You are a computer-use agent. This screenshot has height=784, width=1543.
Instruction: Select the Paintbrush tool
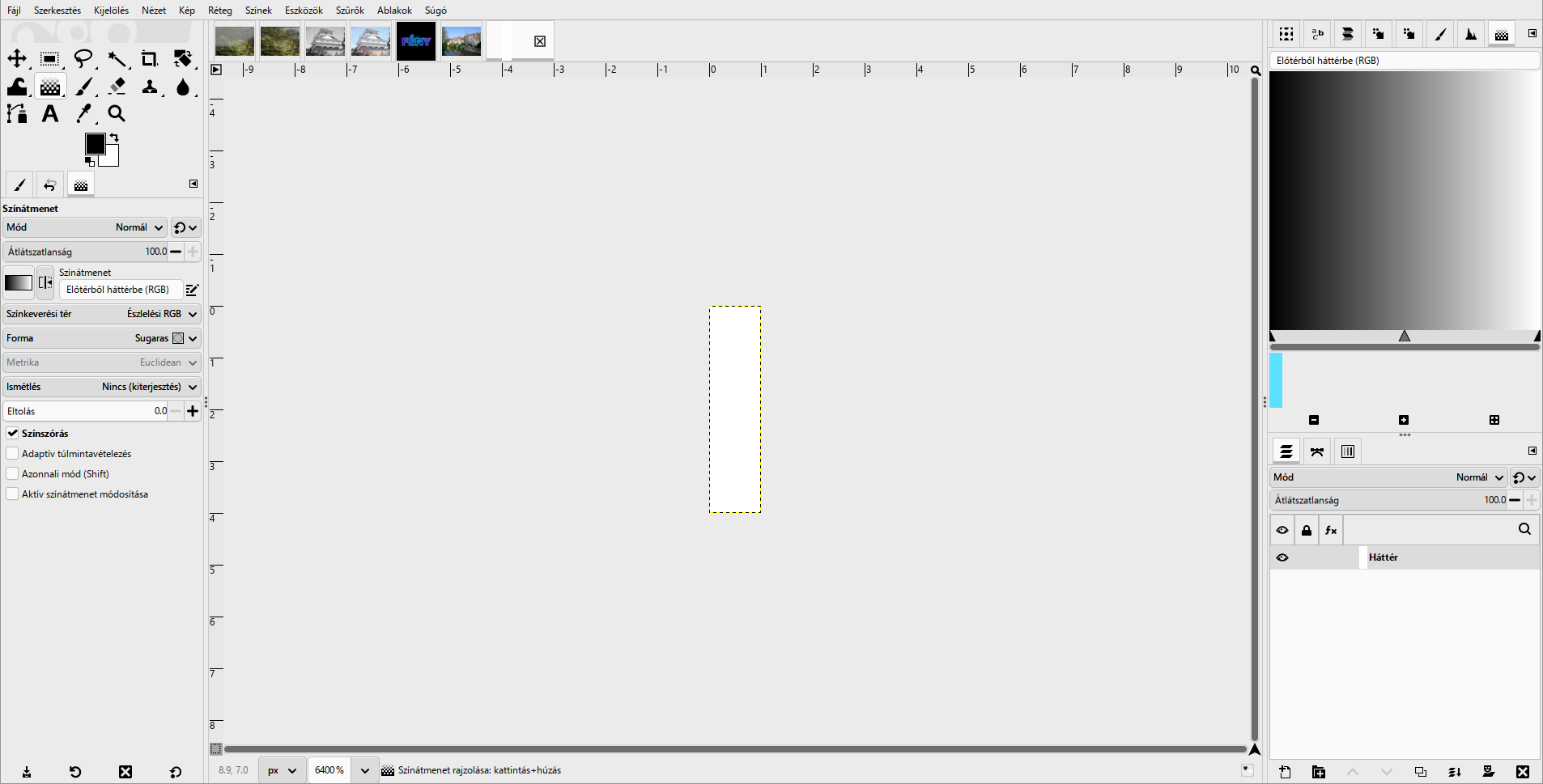[x=85, y=87]
